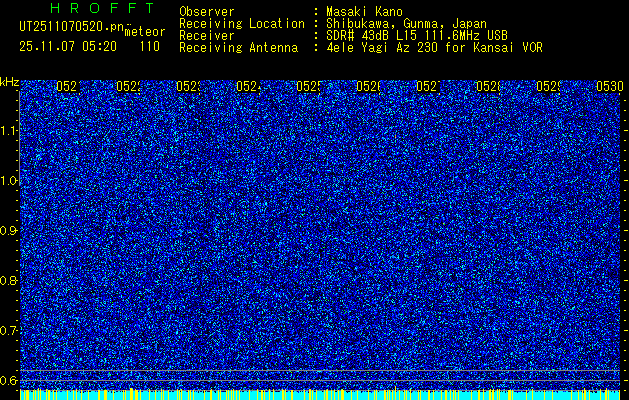This screenshot has height=400, width=629.
Task: Click the 0523 time marker
Action: pyautogui.click(x=189, y=86)
